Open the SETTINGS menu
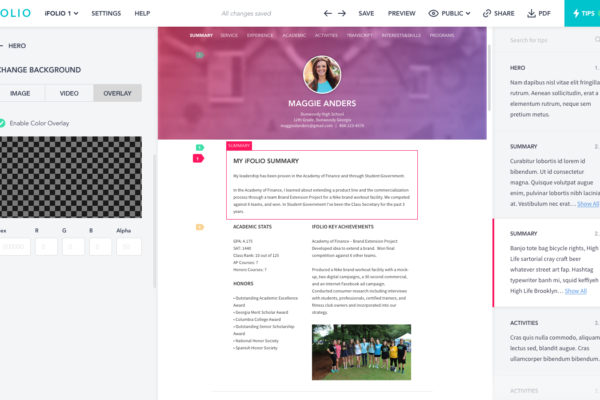Image resolution: width=600 pixels, height=400 pixels. click(106, 13)
